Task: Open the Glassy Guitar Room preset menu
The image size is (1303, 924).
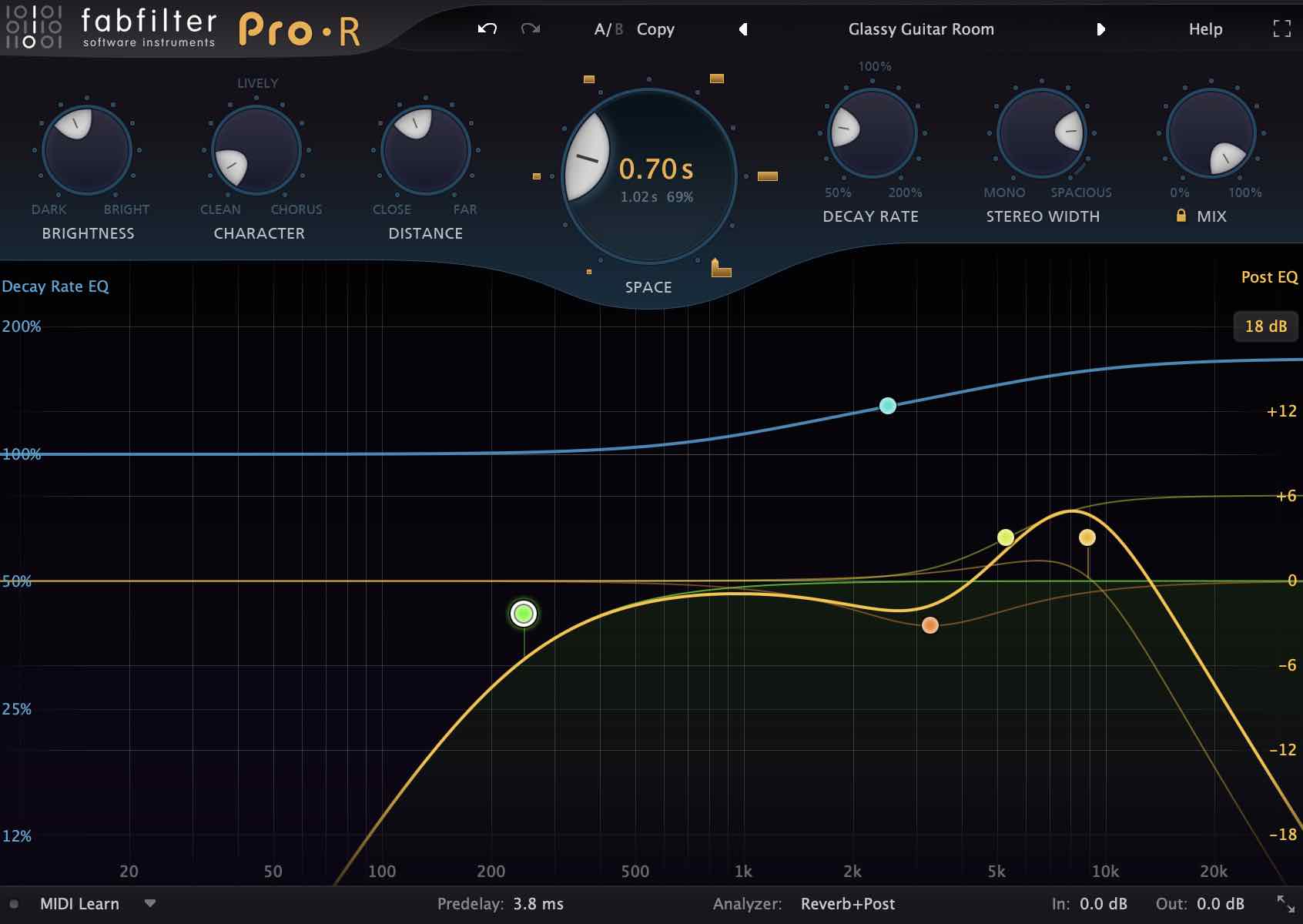Action: [921, 29]
